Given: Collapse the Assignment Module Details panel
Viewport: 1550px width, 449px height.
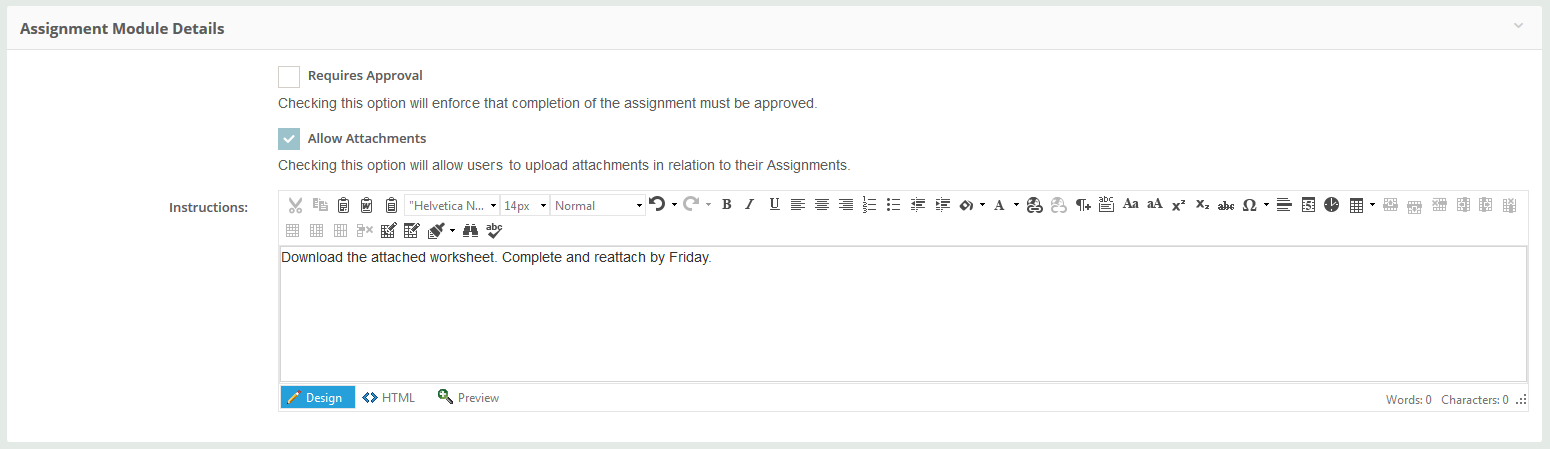Looking at the screenshot, I should pyautogui.click(x=1518, y=26).
